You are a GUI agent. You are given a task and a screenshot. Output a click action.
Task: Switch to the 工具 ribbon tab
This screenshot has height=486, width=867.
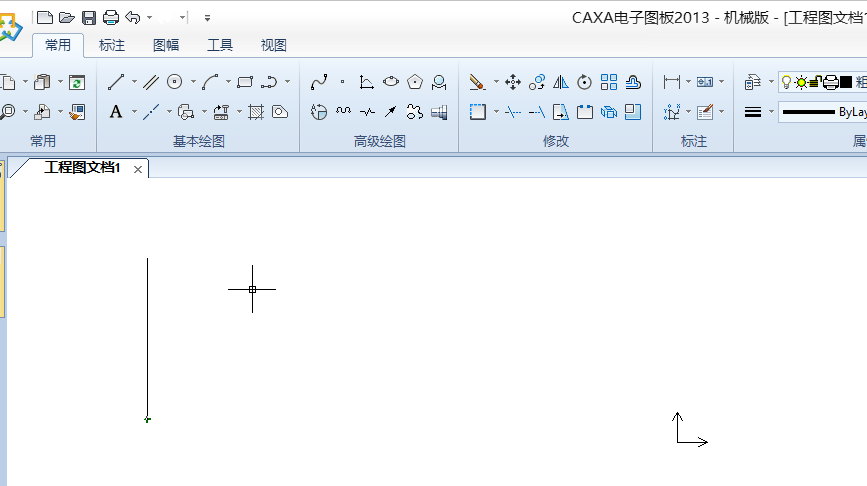point(220,45)
